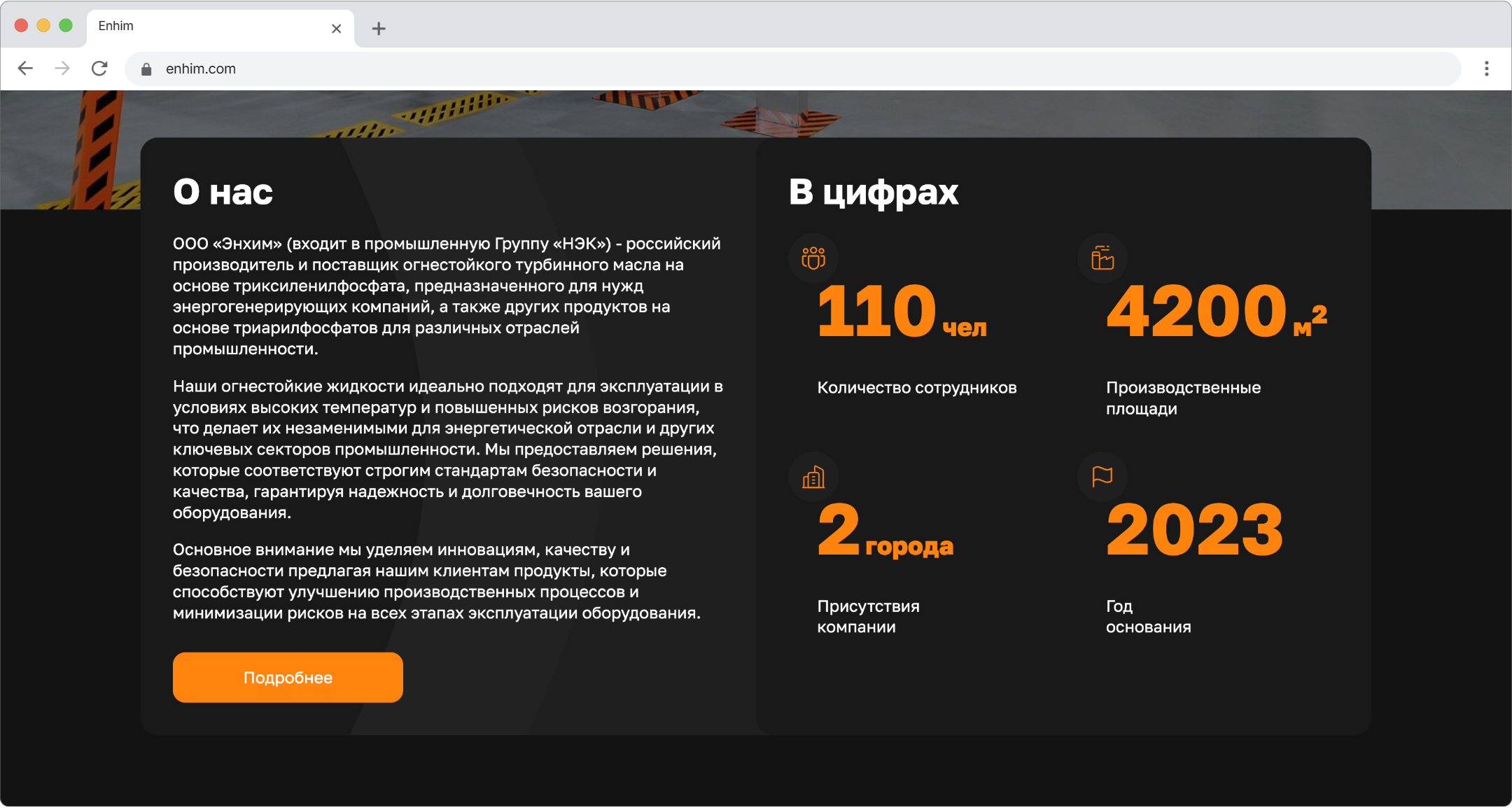Click the employees people icon

(813, 258)
